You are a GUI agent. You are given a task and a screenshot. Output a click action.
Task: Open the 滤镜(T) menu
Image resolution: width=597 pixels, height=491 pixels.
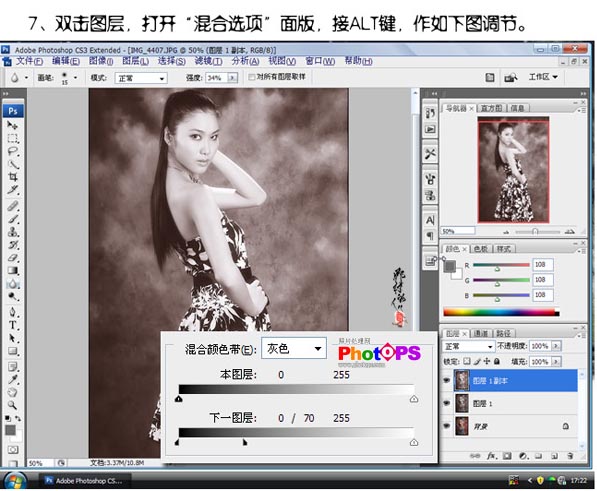point(209,61)
